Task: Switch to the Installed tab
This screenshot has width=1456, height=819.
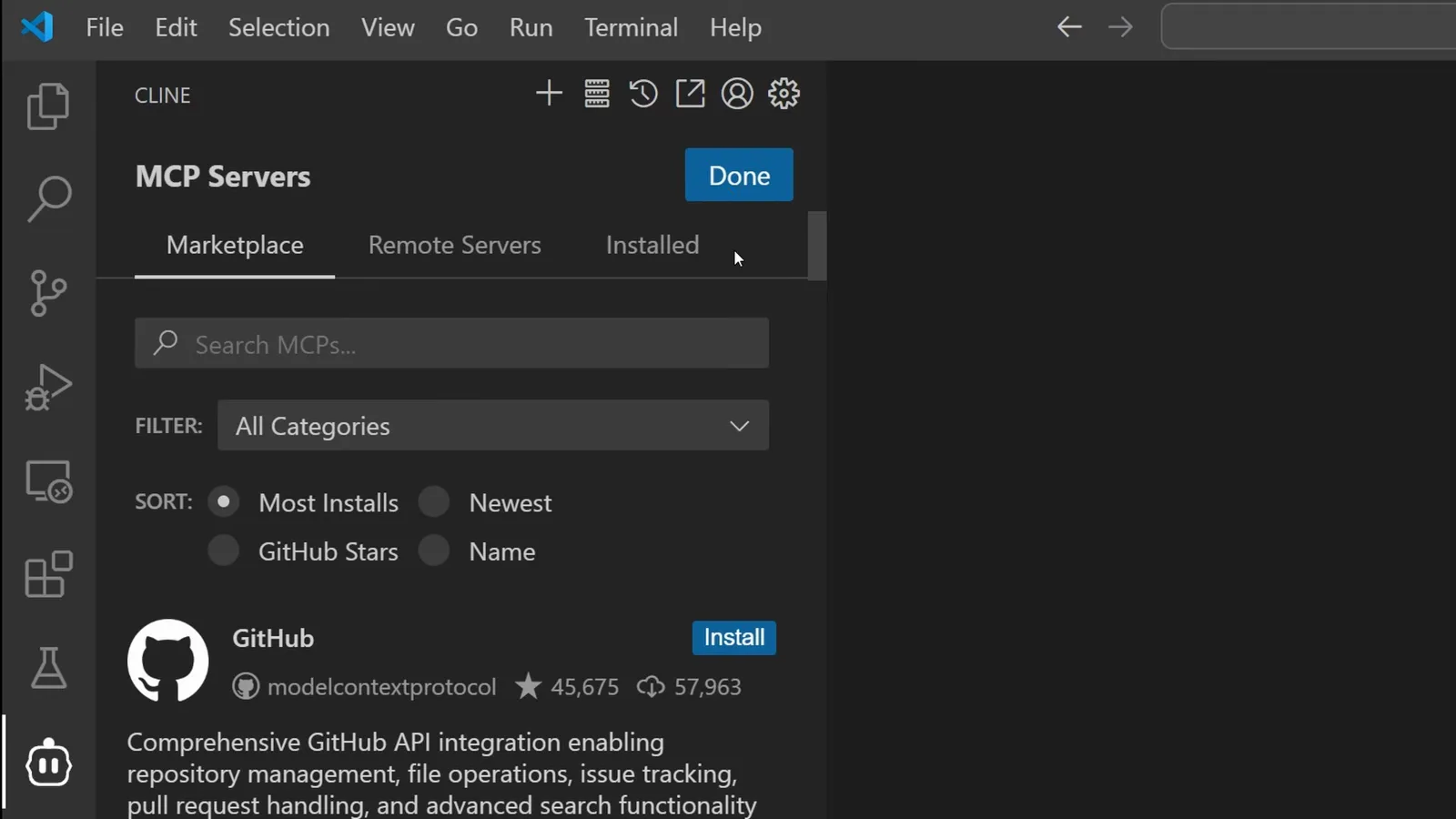Action: [x=652, y=245]
